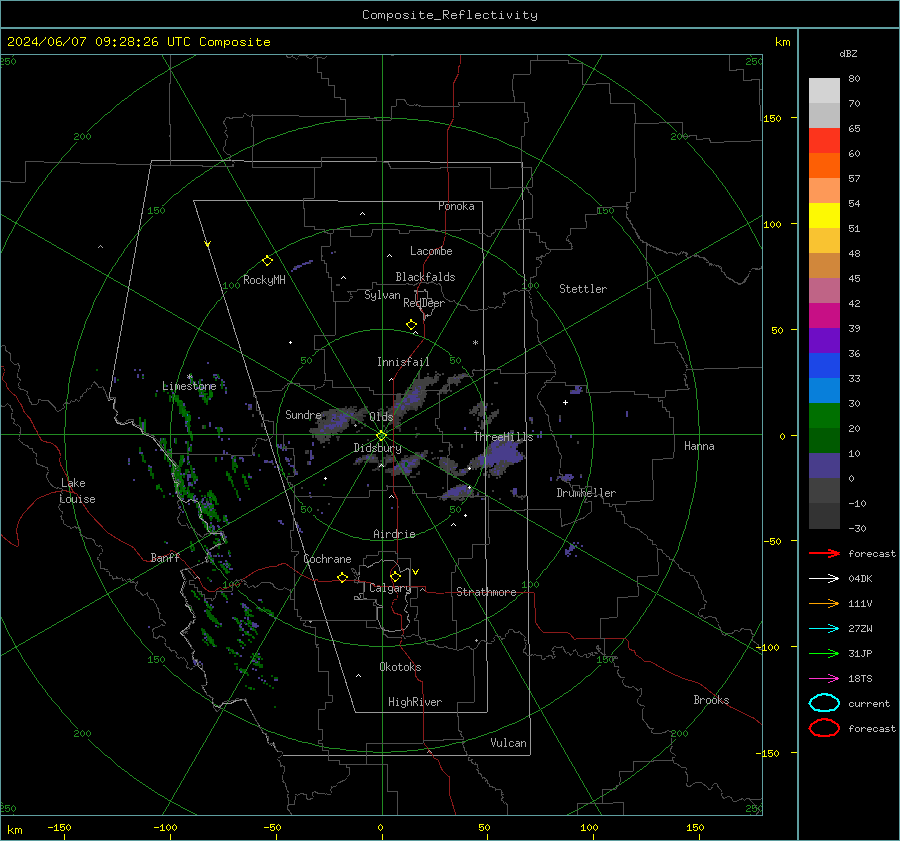The image size is (900, 841).
Task: Click the green 31JP arrow icon
Action: click(x=824, y=653)
